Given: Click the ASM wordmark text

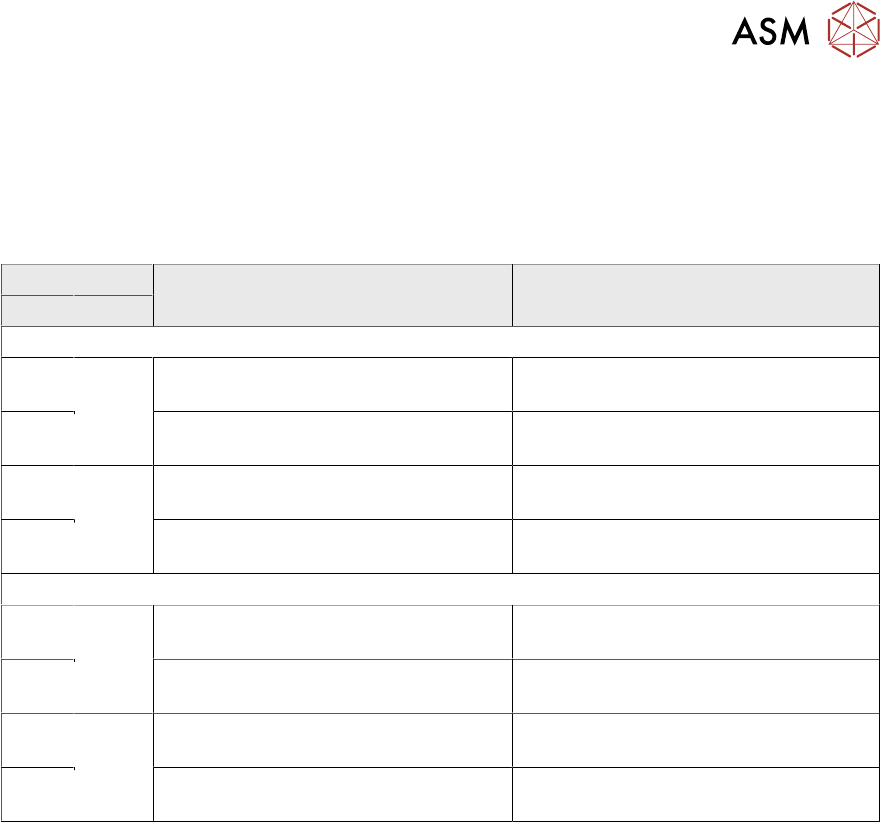Looking at the screenshot, I should click(769, 33).
